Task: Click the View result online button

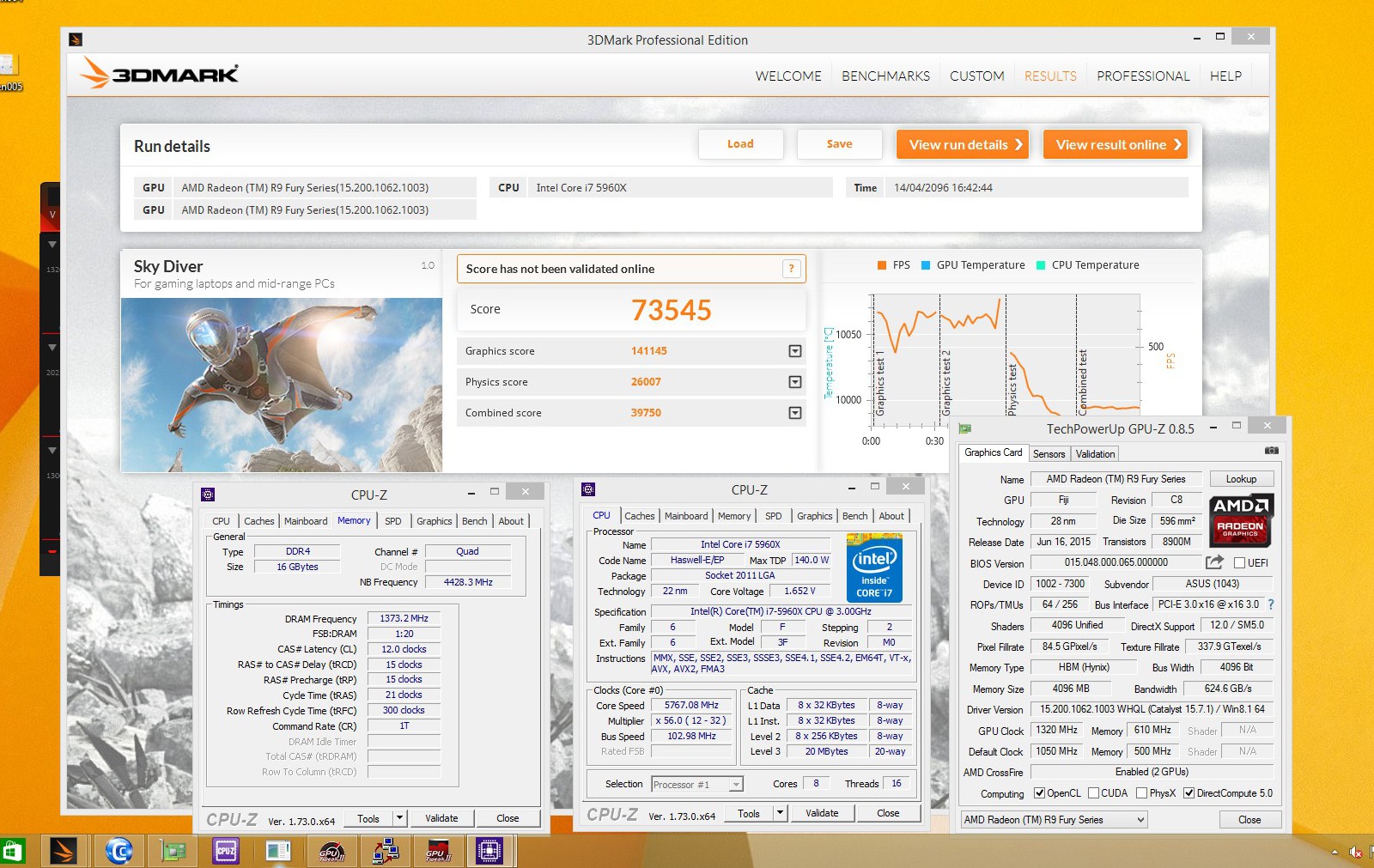Action: click(x=1116, y=144)
